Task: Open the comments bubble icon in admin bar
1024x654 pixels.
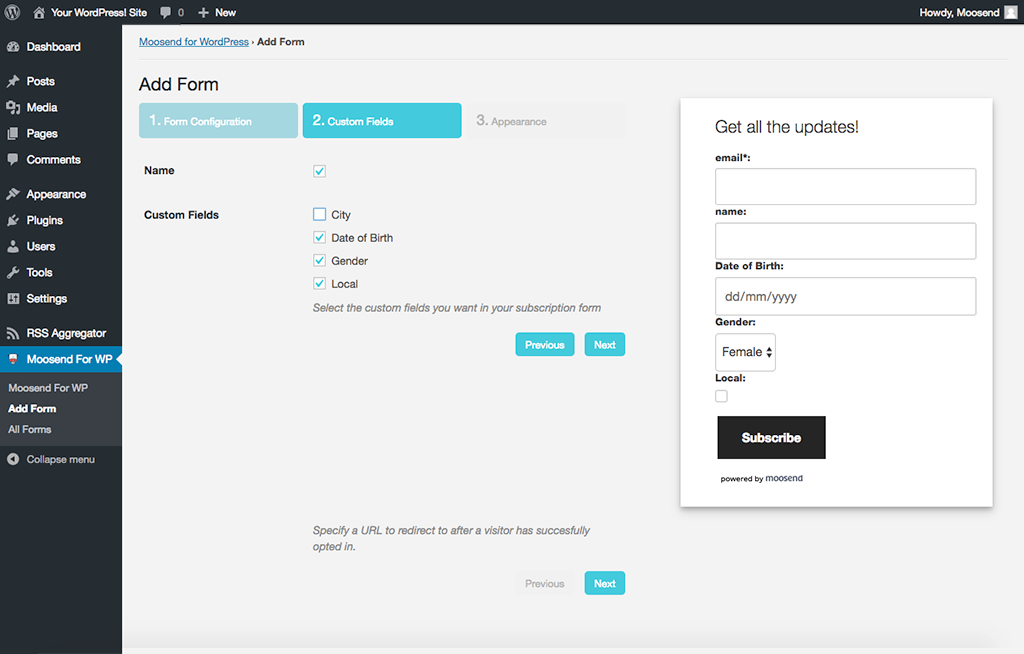Action: [165, 12]
